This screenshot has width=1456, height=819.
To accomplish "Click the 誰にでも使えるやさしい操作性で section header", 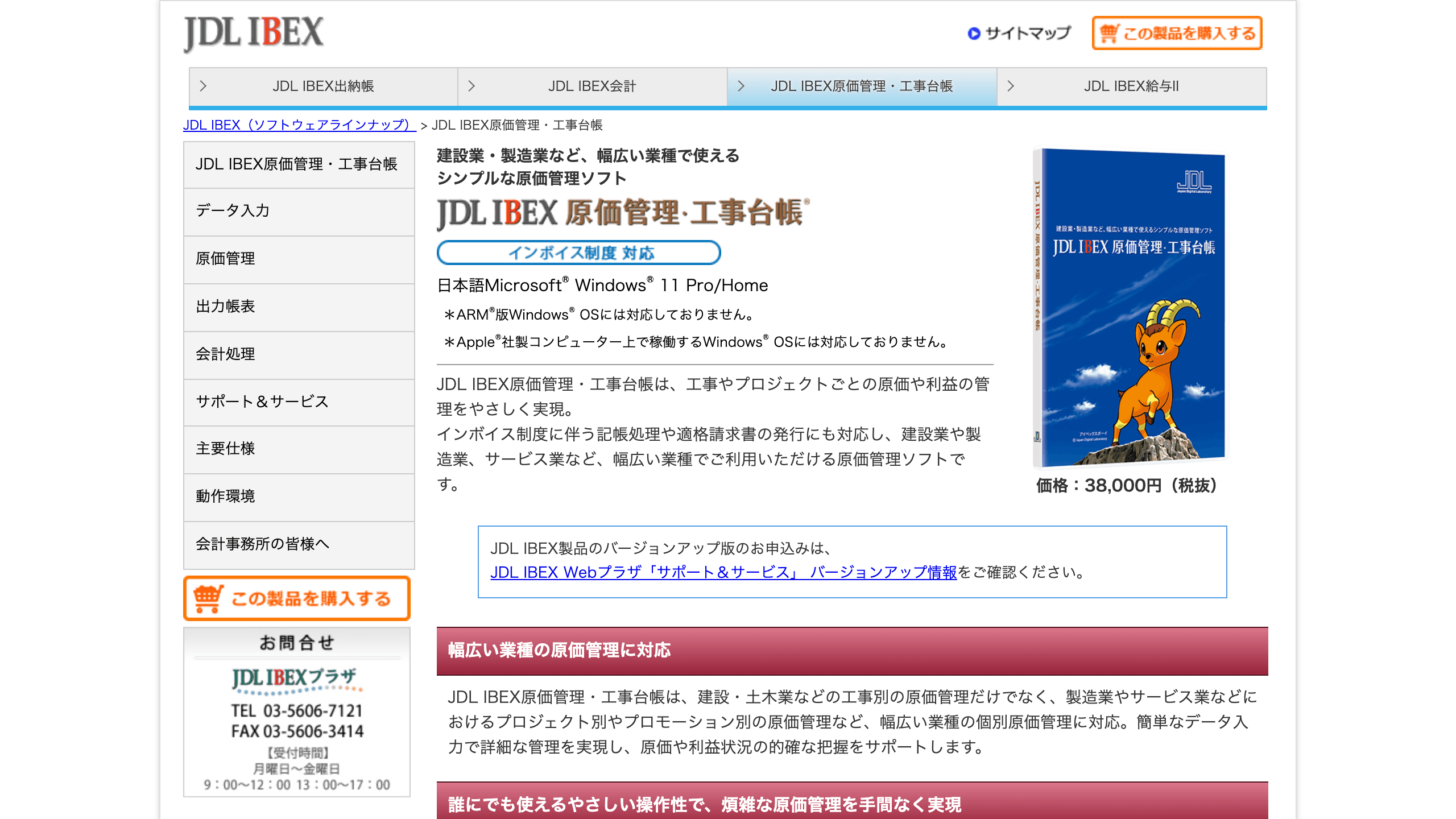I will tap(852, 801).
